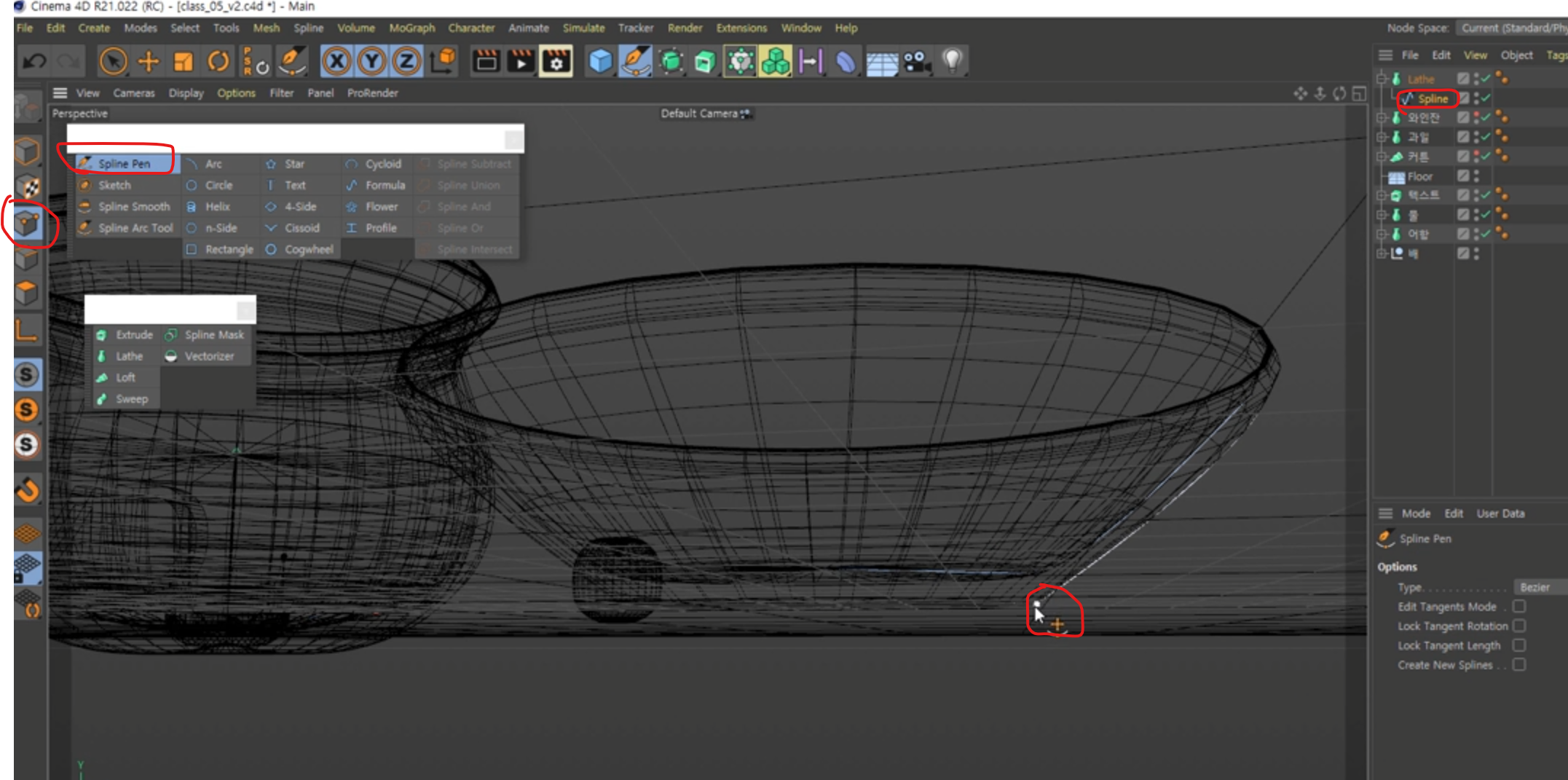Select the Spline object in hierarchy
The height and width of the screenshot is (780, 1568).
click(1432, 98)
